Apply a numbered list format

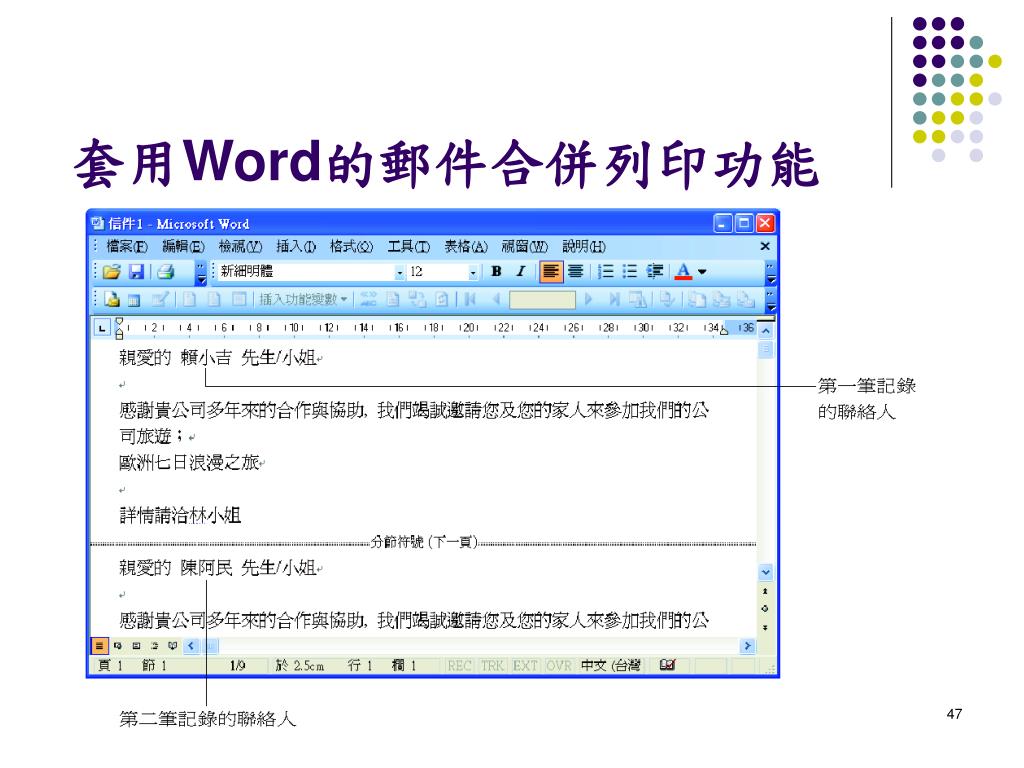[x=606, y=272]
